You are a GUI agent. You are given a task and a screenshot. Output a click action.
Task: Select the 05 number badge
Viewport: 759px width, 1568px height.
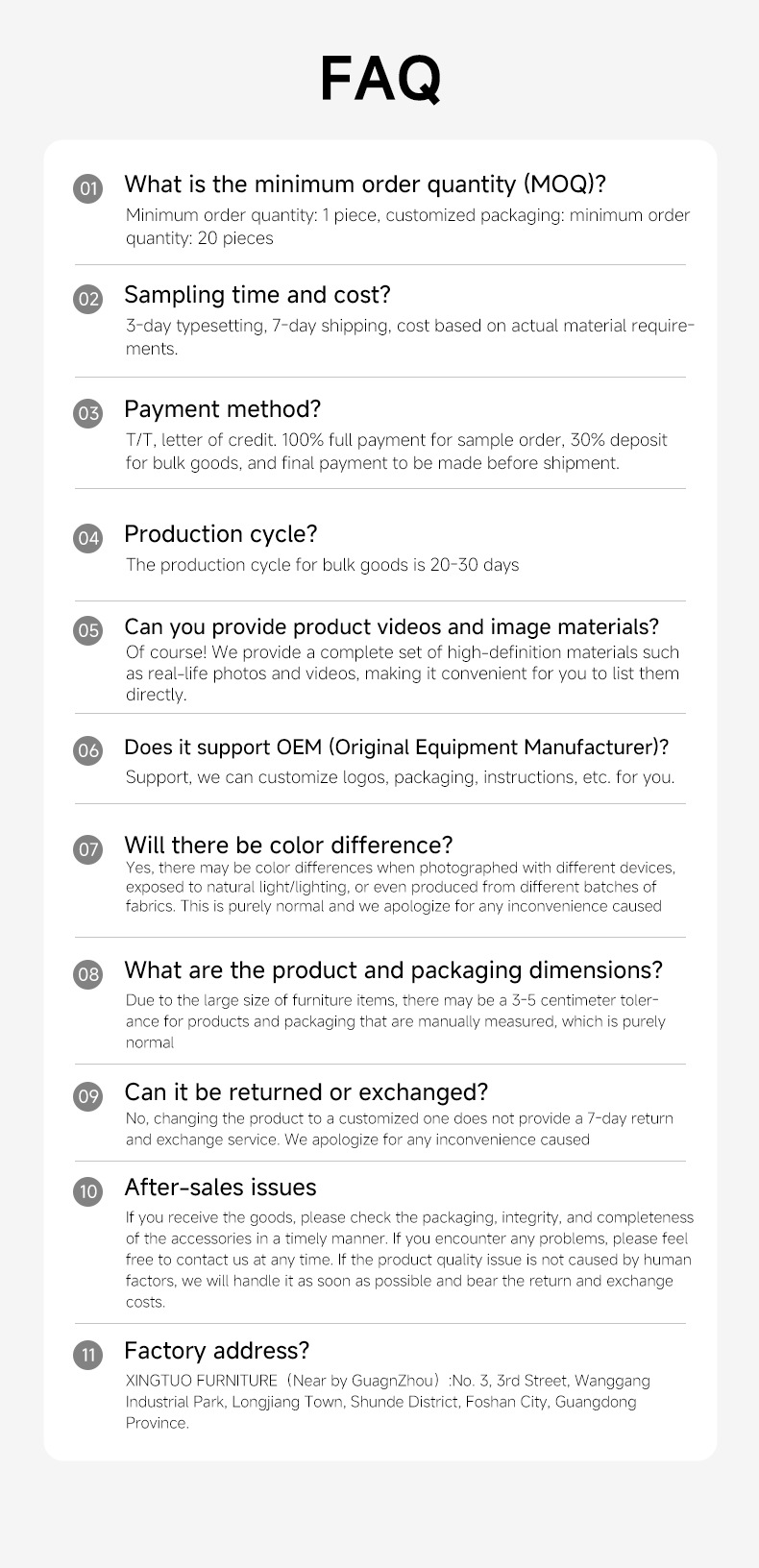[88, 630]
